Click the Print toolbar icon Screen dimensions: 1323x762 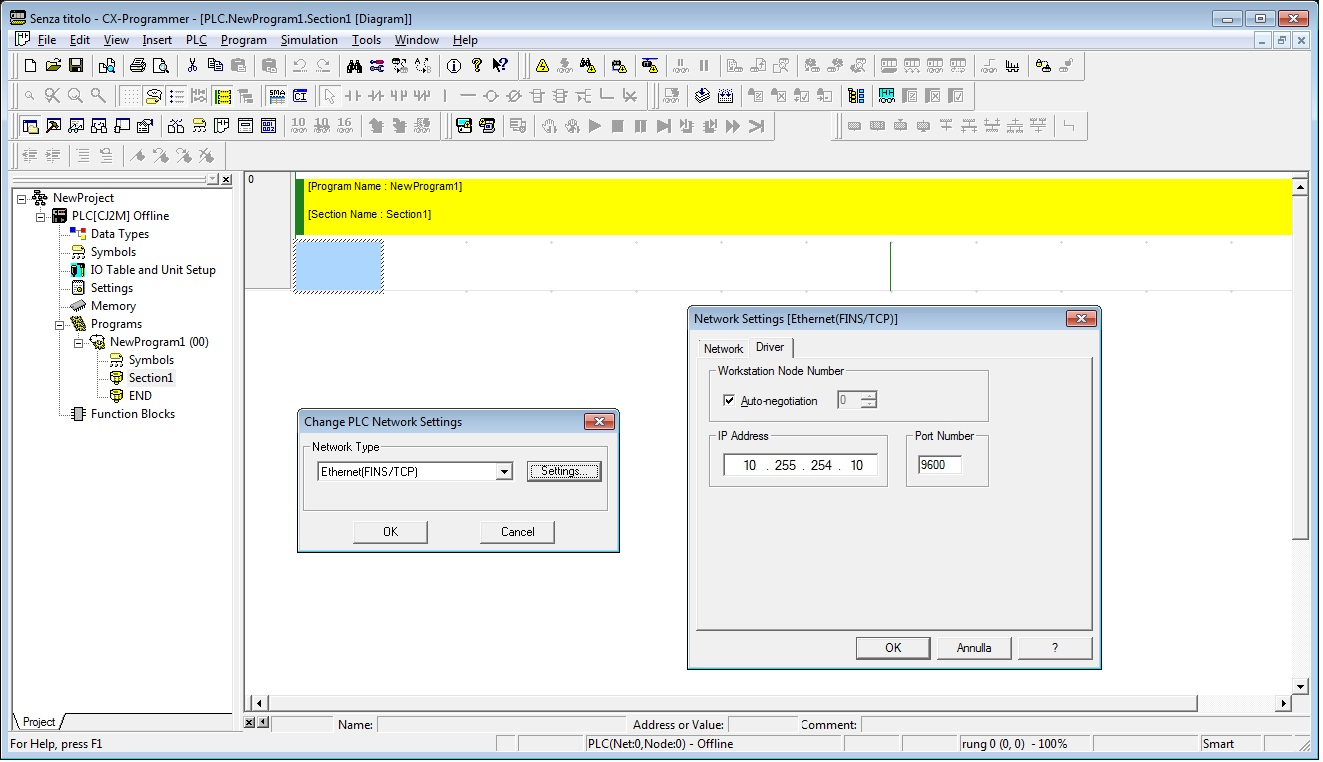pos(137,66)
